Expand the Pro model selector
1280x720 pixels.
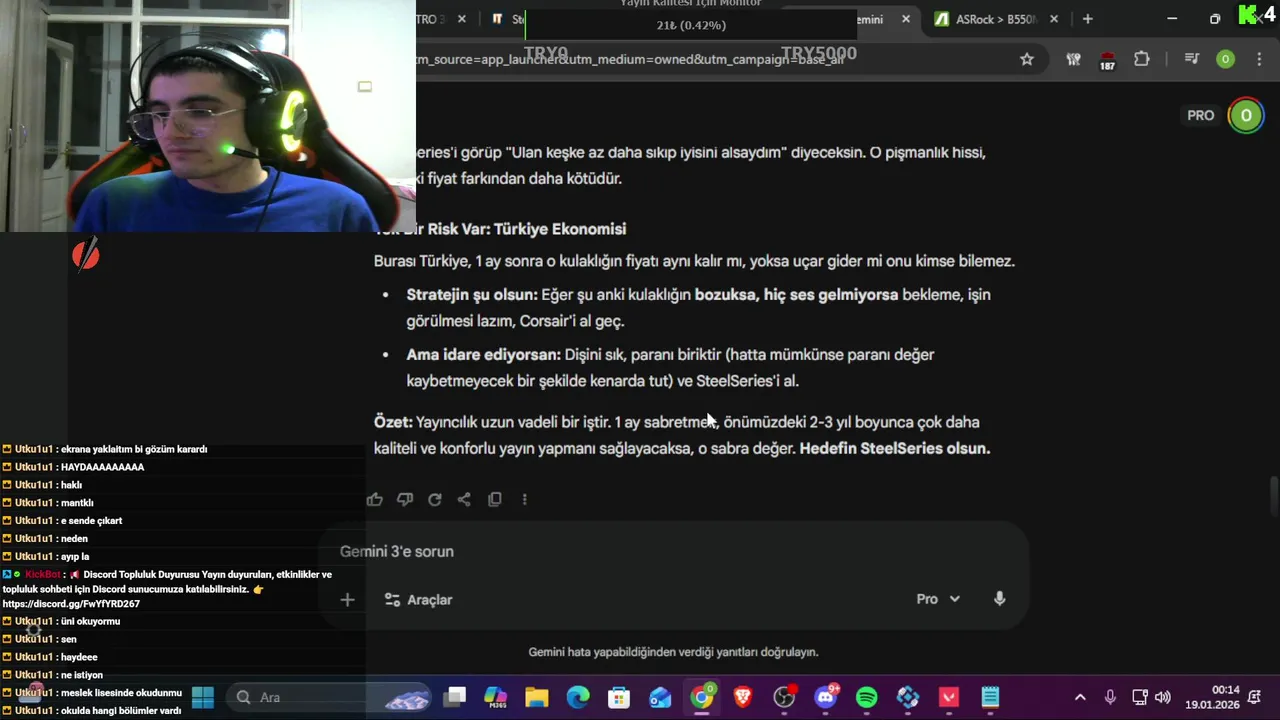tap(938, 599)
